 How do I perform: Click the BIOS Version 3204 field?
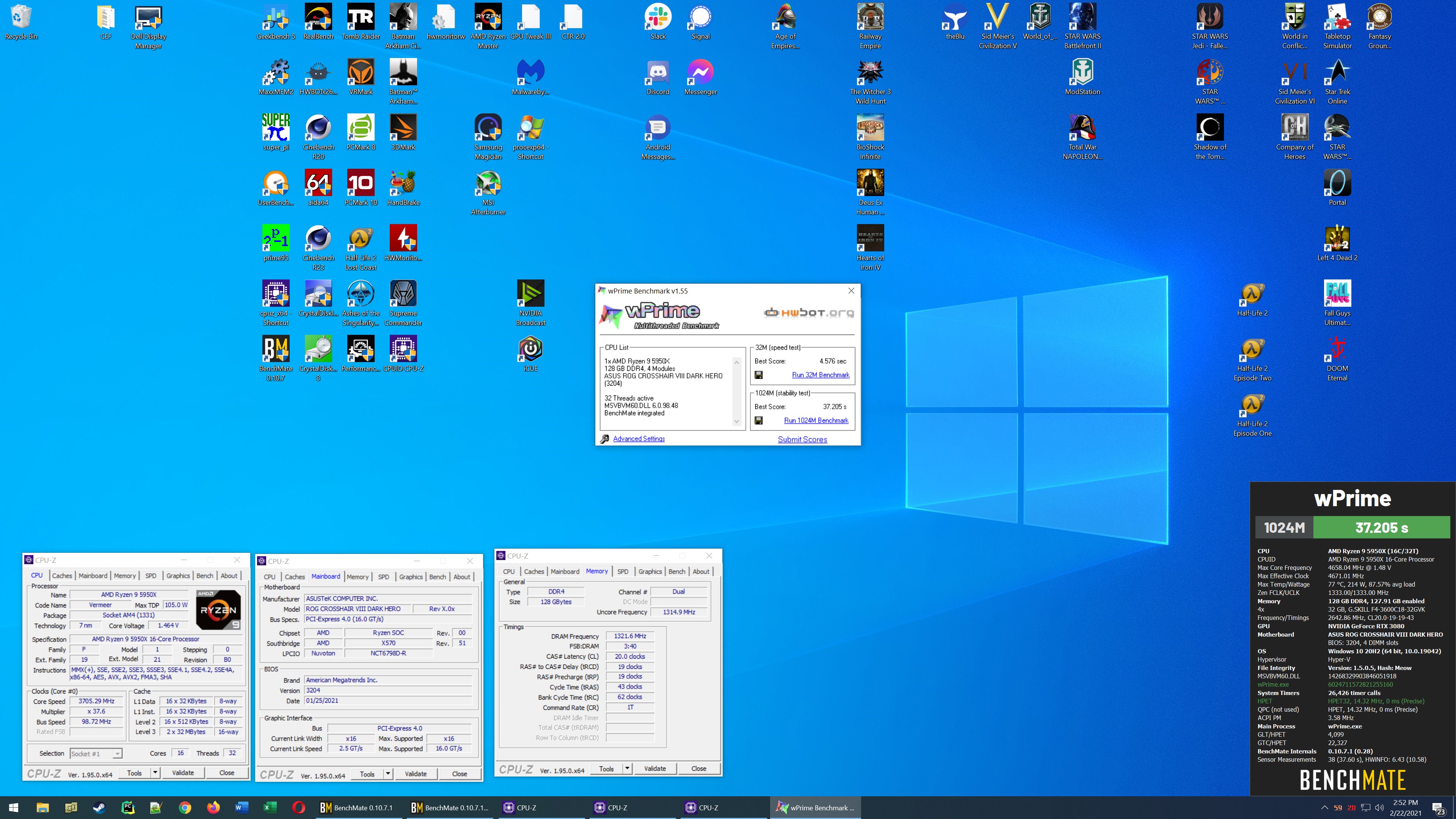pyautogui.click(x=388, y=690)
